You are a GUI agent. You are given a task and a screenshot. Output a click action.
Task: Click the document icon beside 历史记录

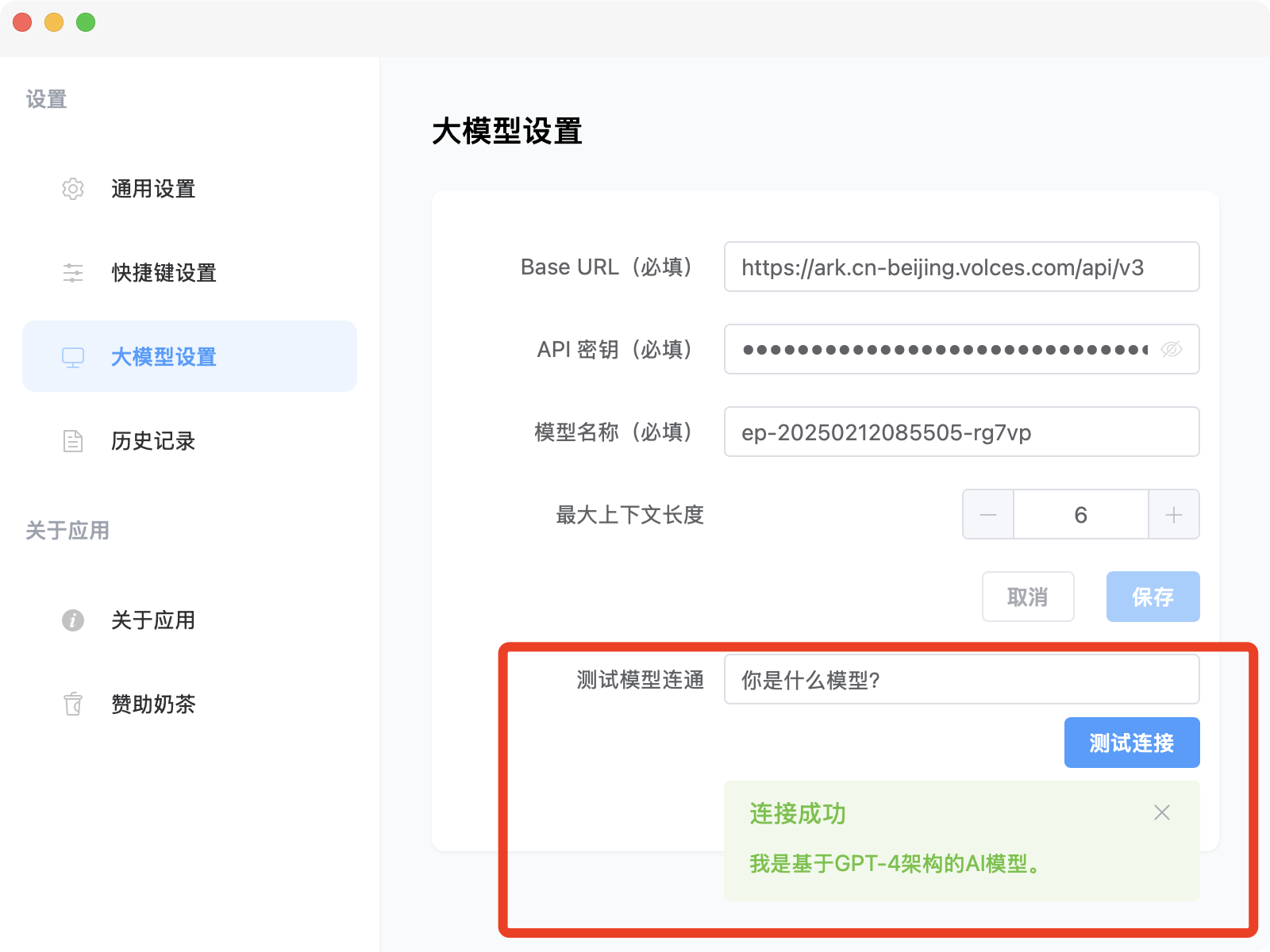pos(73,441)
